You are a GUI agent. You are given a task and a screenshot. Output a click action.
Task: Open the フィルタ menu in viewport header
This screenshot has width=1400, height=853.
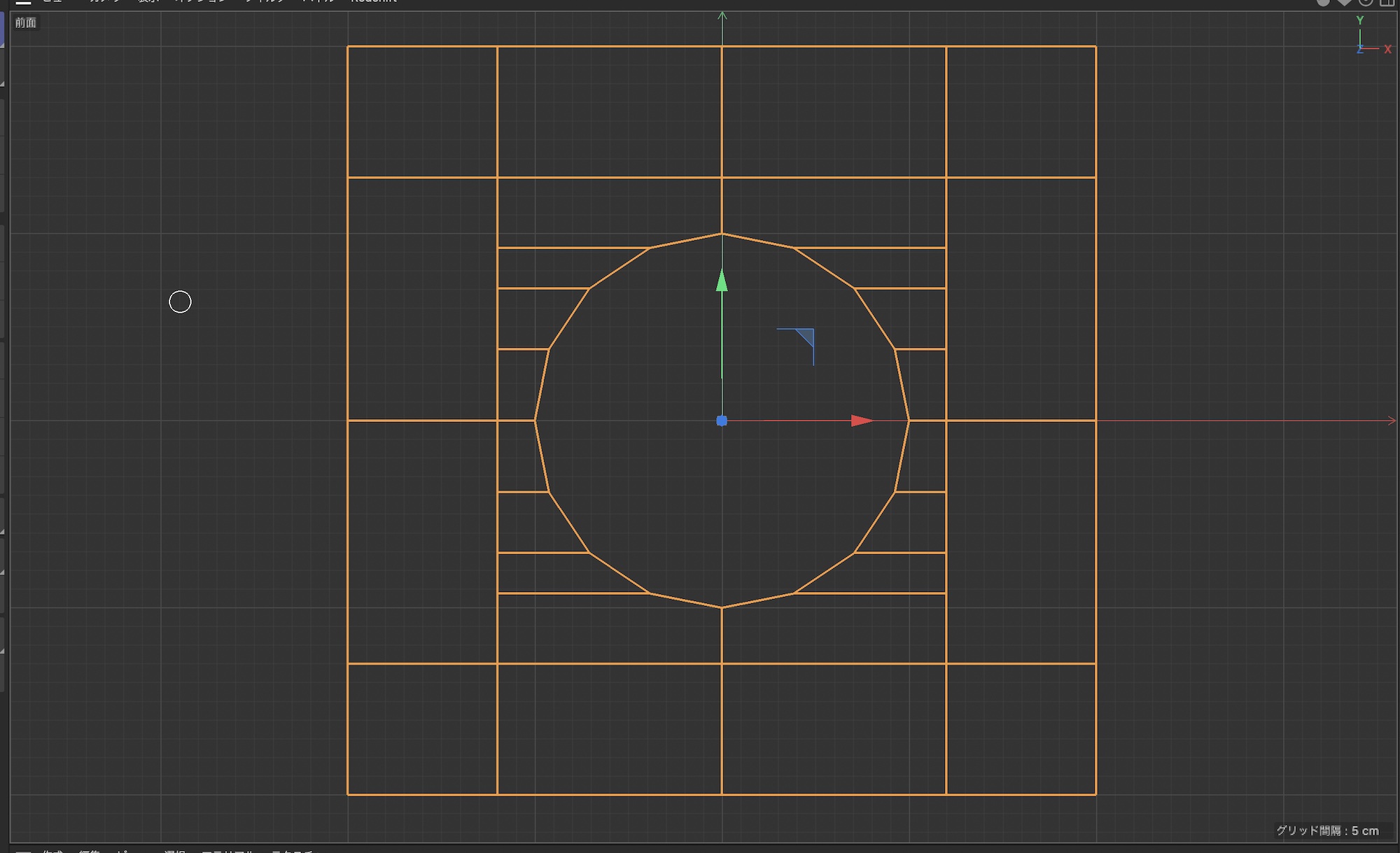pyautogui.click(x=265, y=2)
